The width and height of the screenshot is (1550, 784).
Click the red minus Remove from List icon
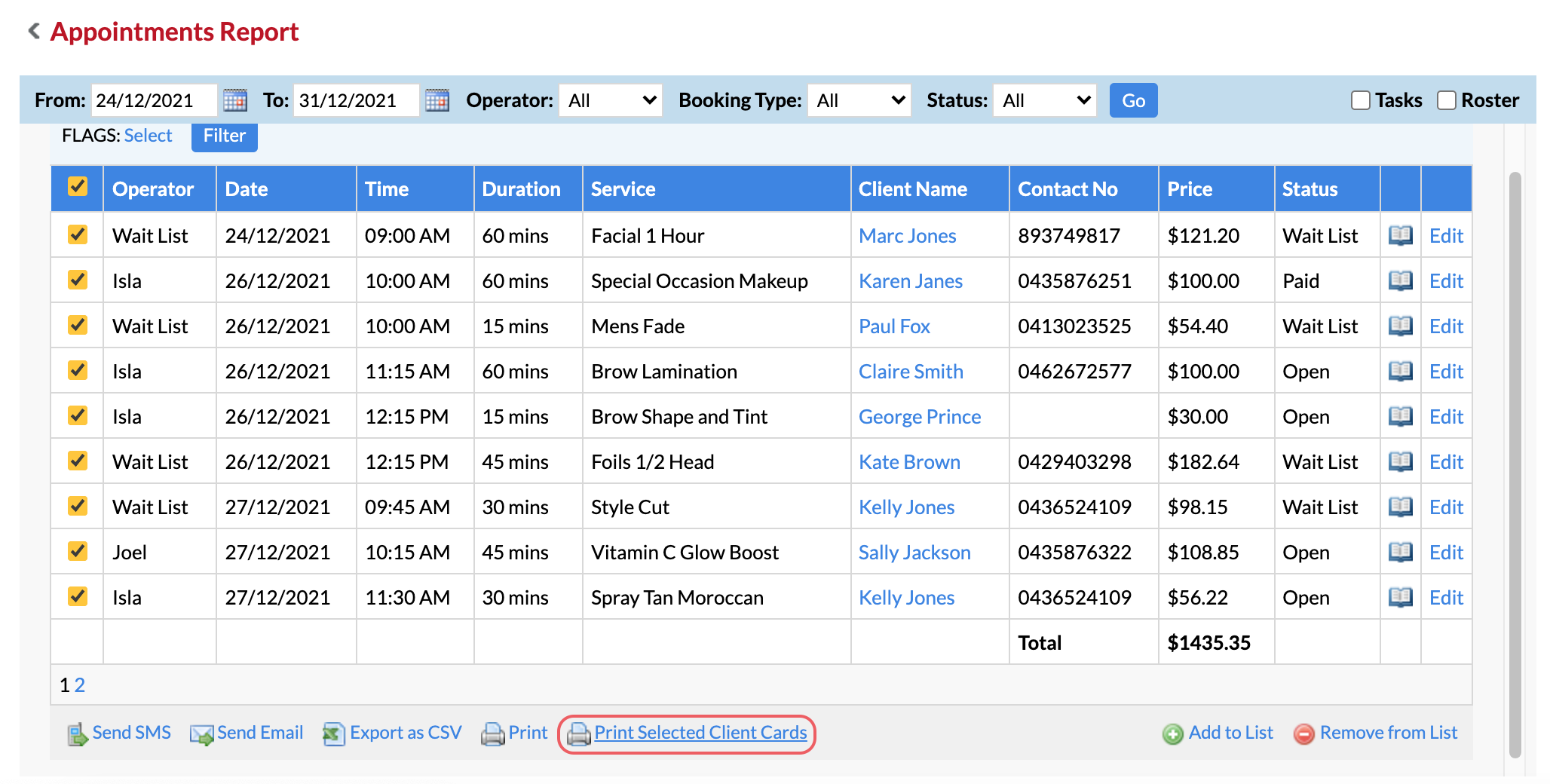pos(1304,733)
